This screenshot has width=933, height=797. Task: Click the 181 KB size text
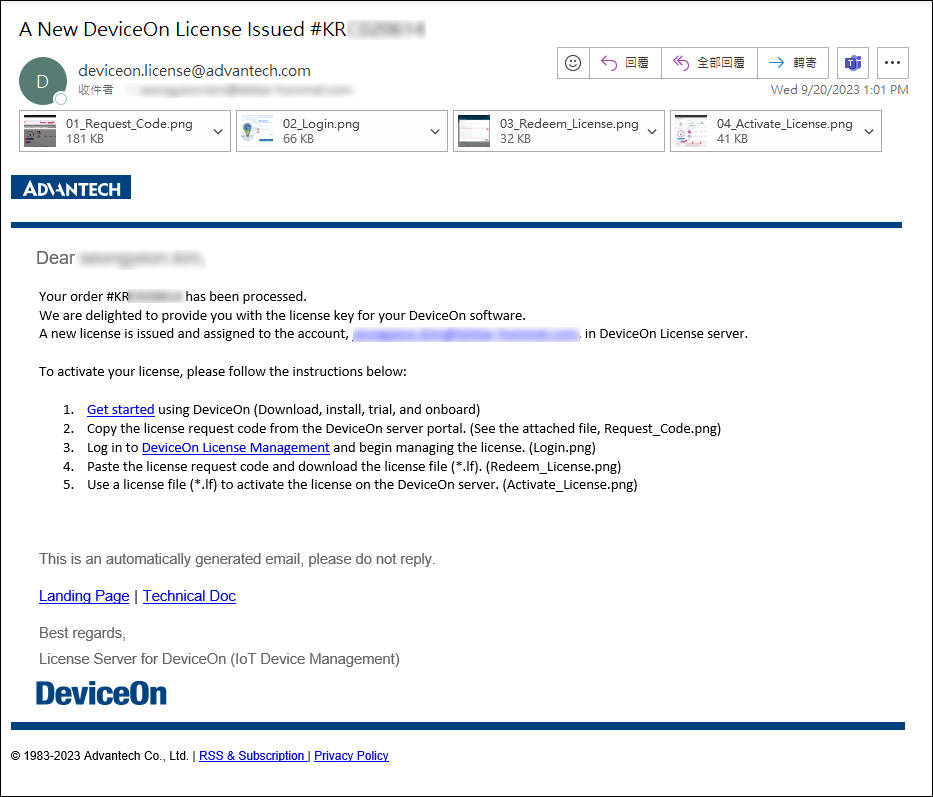[x=84, y=139]
